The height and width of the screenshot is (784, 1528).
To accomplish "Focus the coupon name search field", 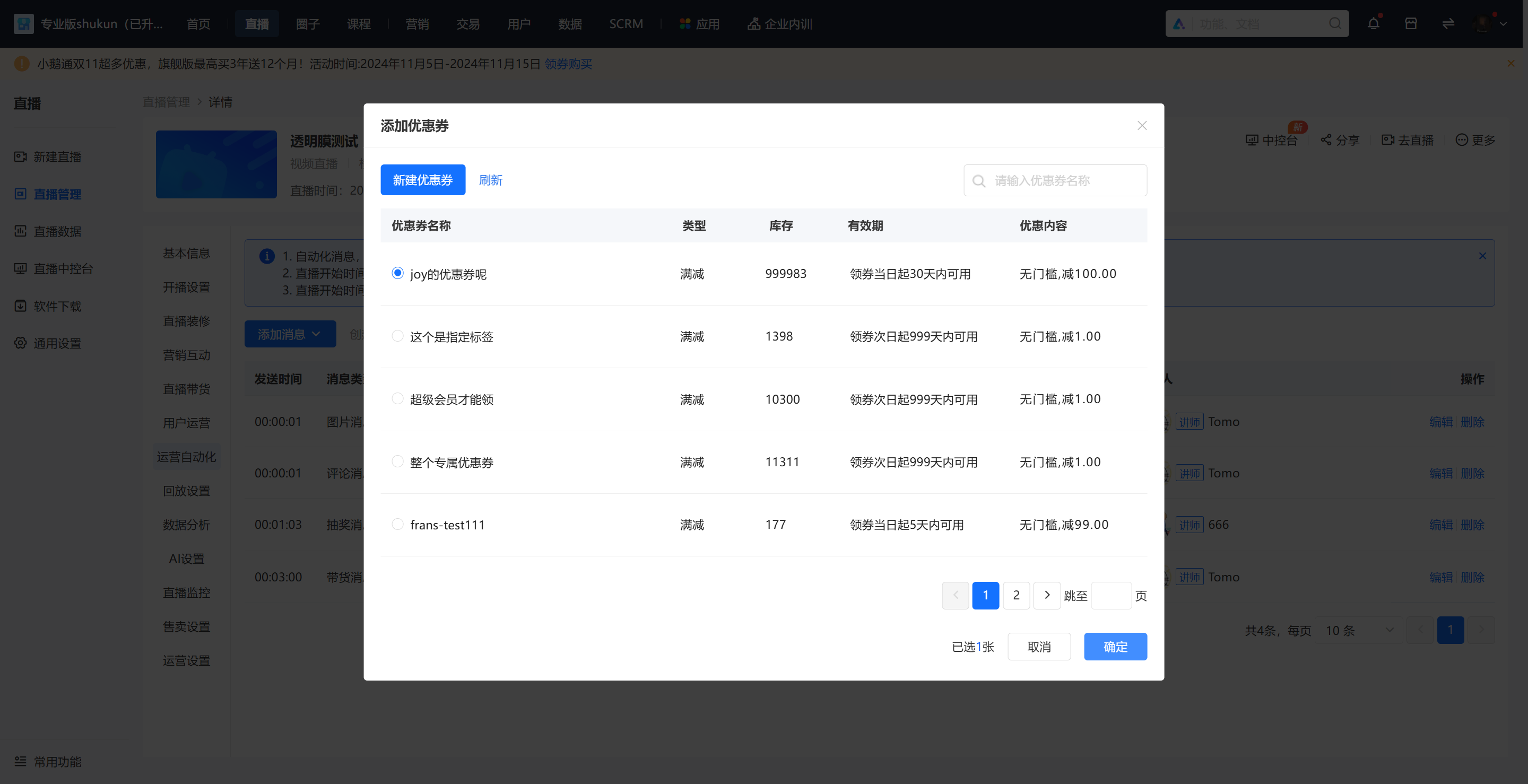I will [1055, 180].
